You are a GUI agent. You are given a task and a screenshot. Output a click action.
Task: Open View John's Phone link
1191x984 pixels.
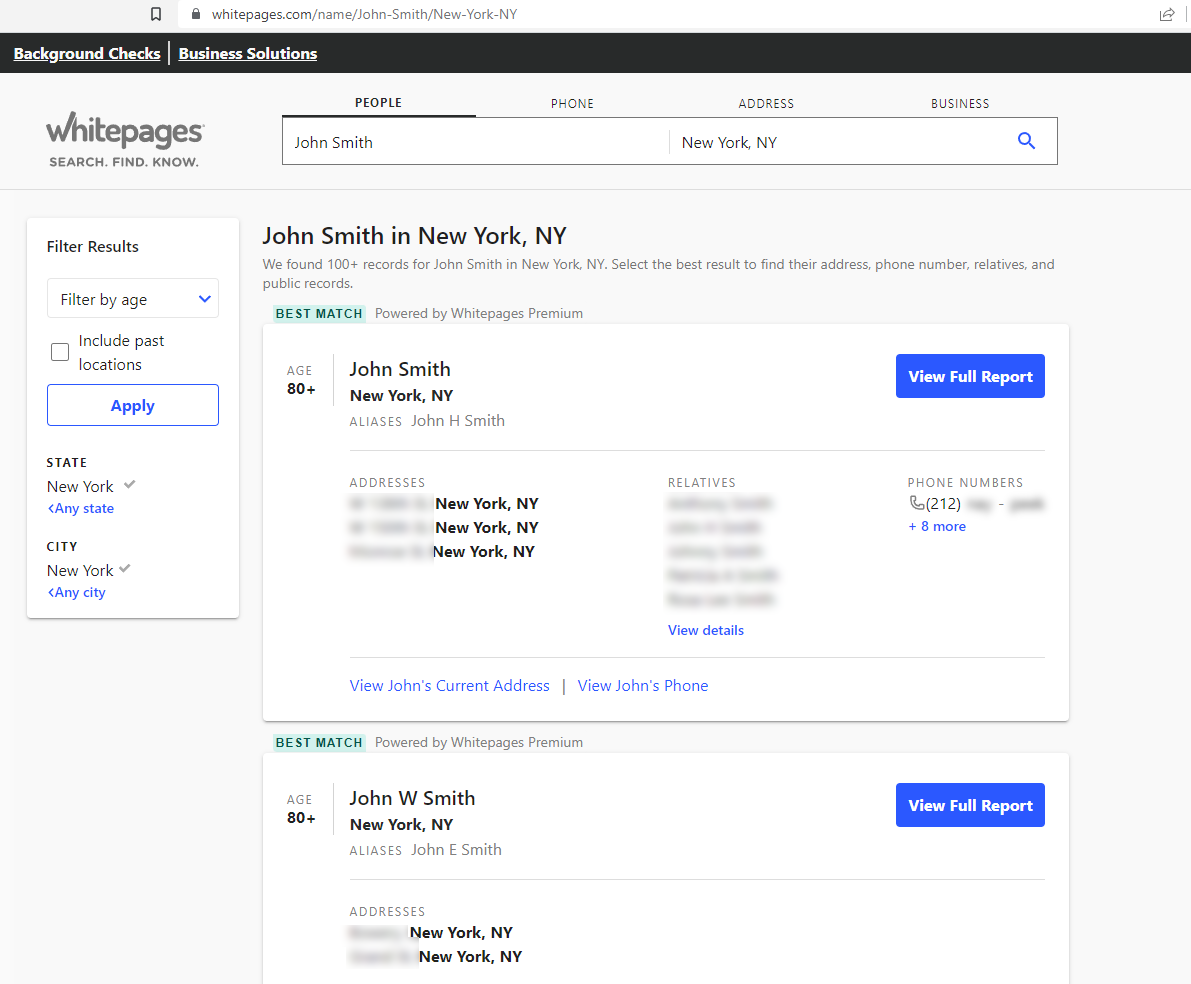643,685
